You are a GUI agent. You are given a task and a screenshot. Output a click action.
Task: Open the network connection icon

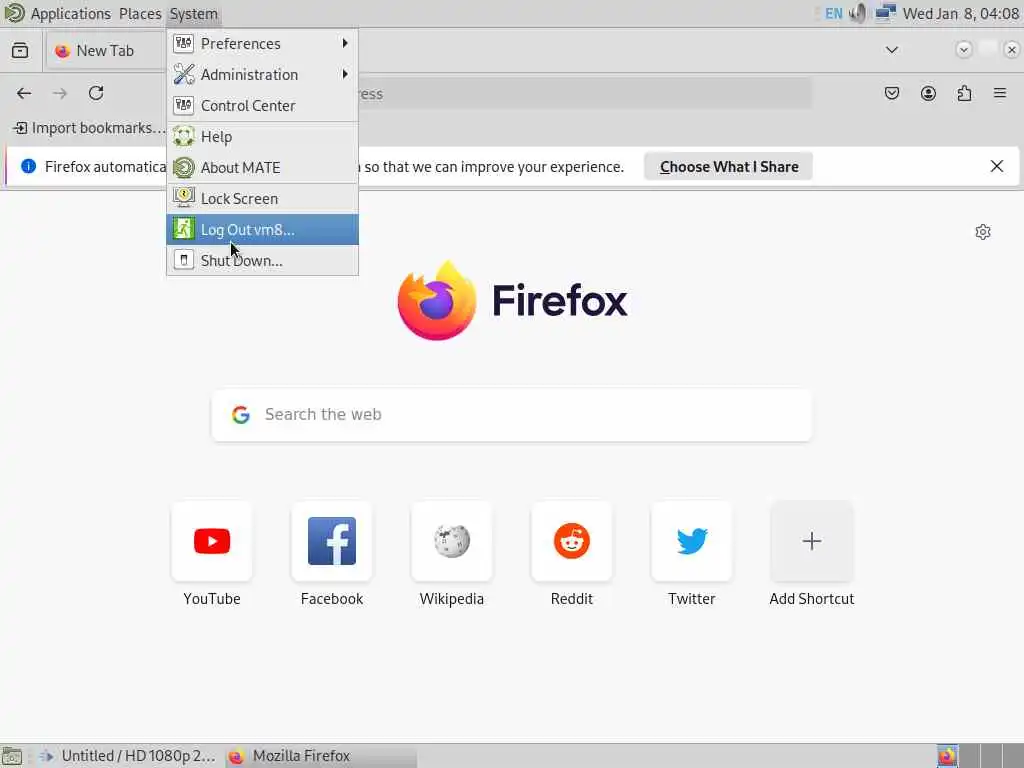[x=885, y=13]
